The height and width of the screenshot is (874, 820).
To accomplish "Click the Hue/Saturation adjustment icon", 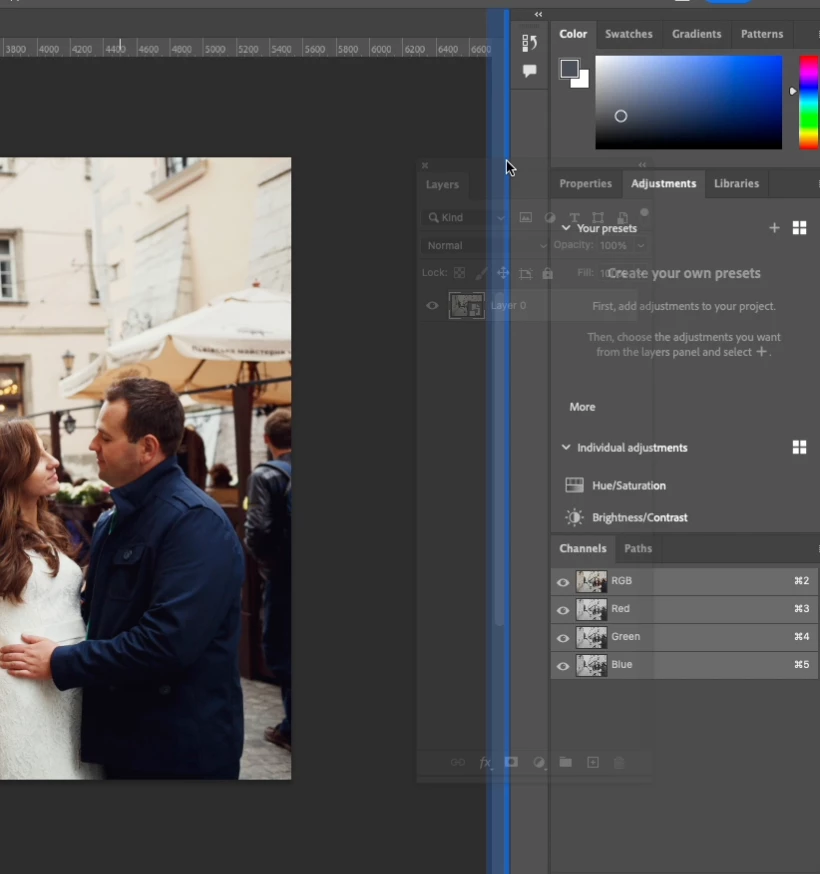I will (x=574, y=485).
